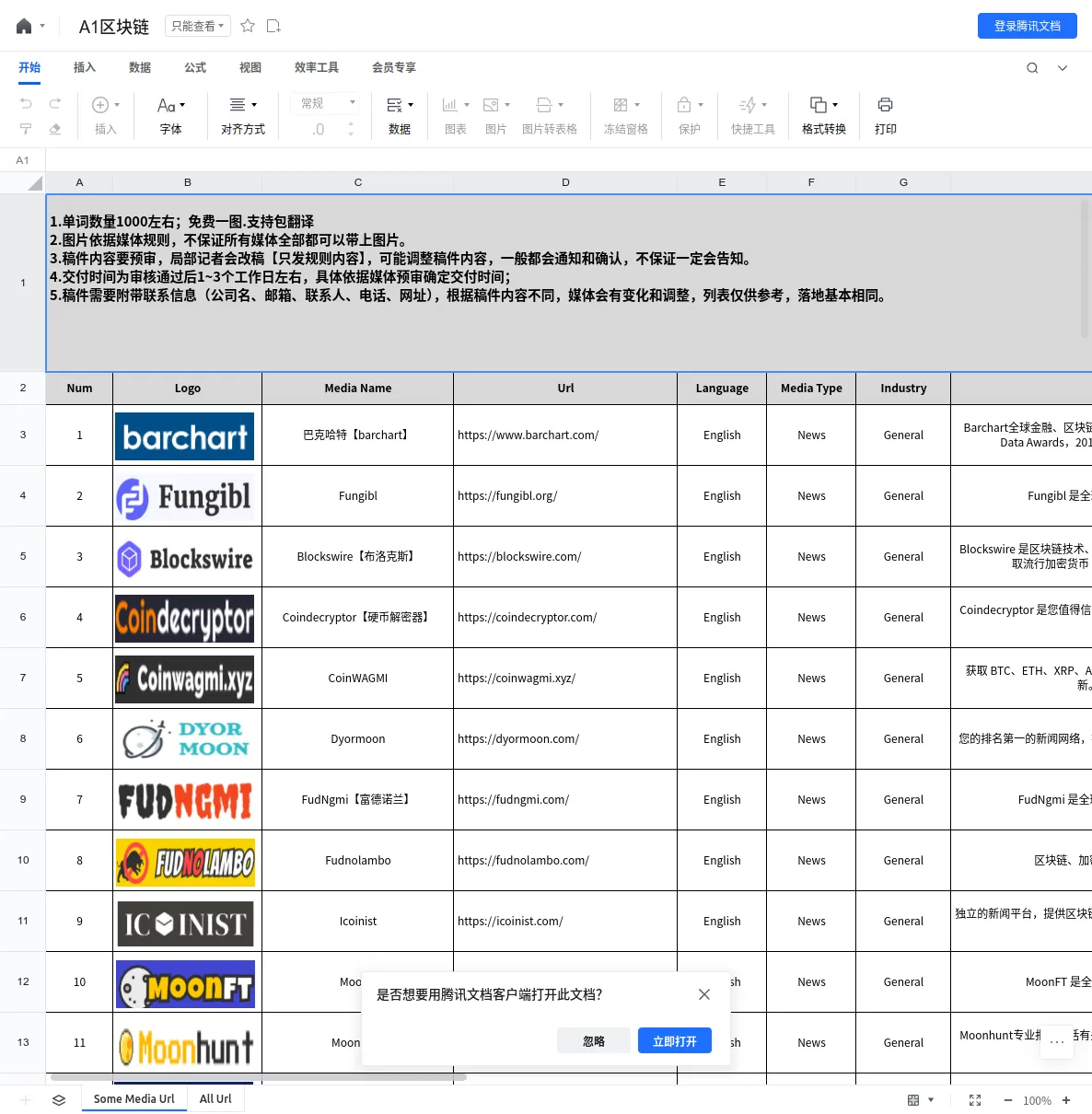Open the https://coindecryptor.com/ link
1092x1114 pixels.
(528, 617)
